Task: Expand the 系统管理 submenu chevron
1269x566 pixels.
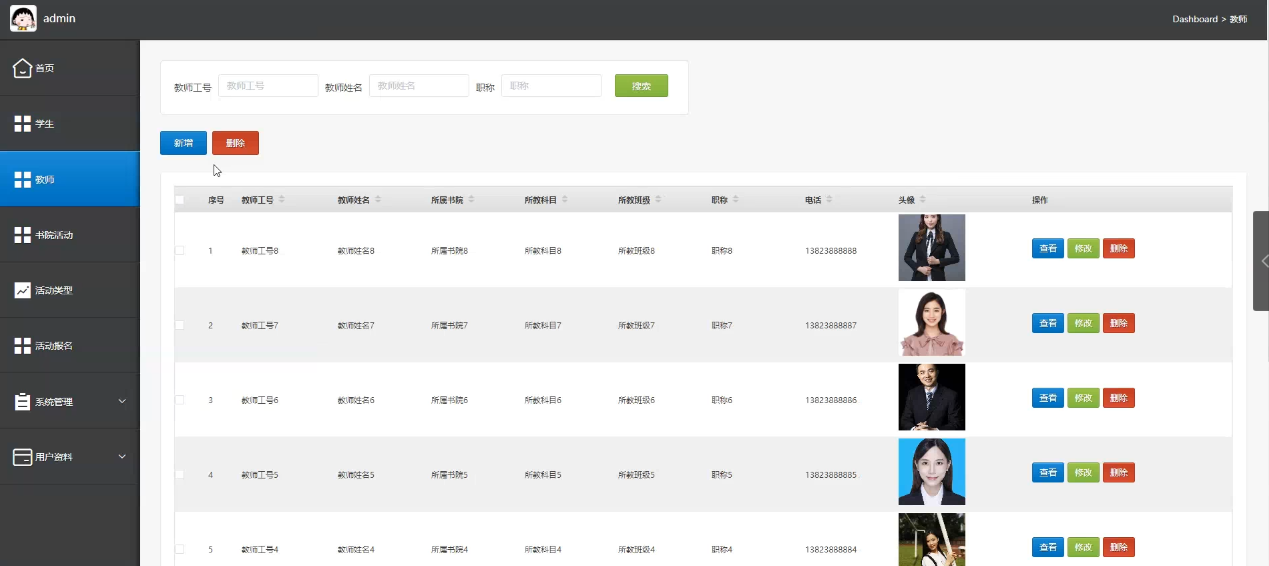Action: coord(122,401)
